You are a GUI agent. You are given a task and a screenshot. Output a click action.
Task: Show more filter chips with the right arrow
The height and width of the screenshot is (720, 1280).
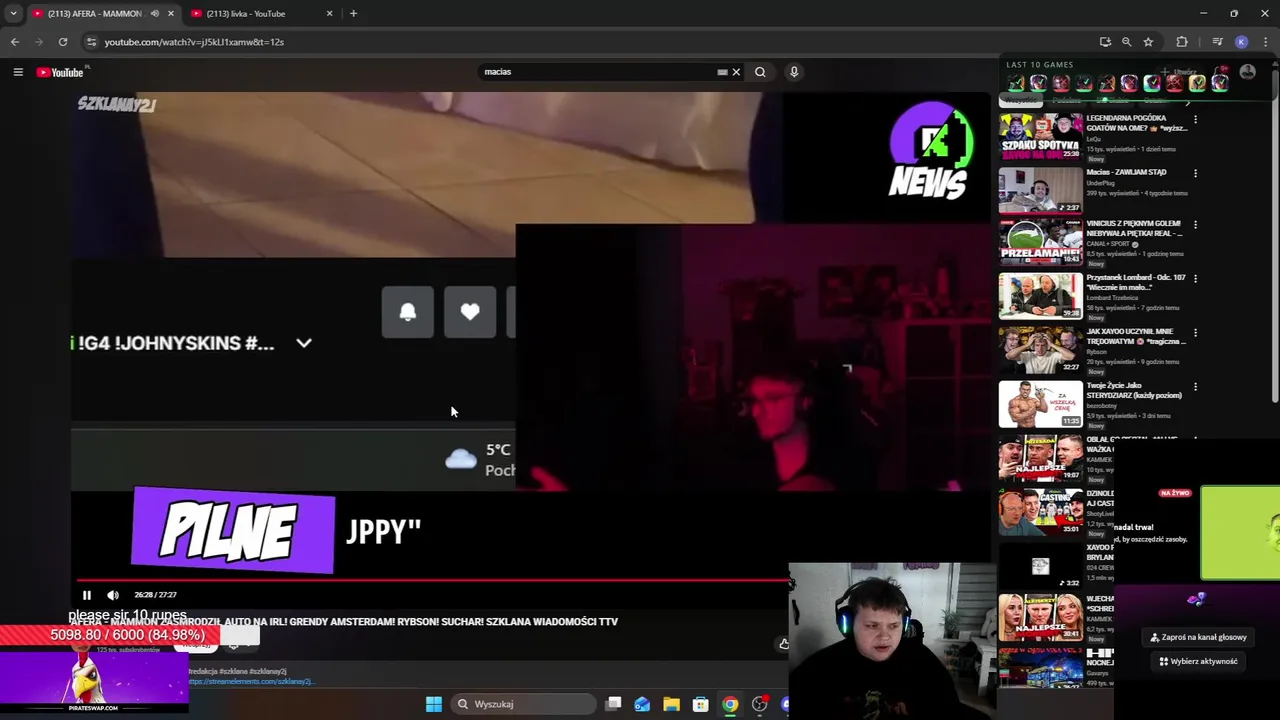[1188, 102]
